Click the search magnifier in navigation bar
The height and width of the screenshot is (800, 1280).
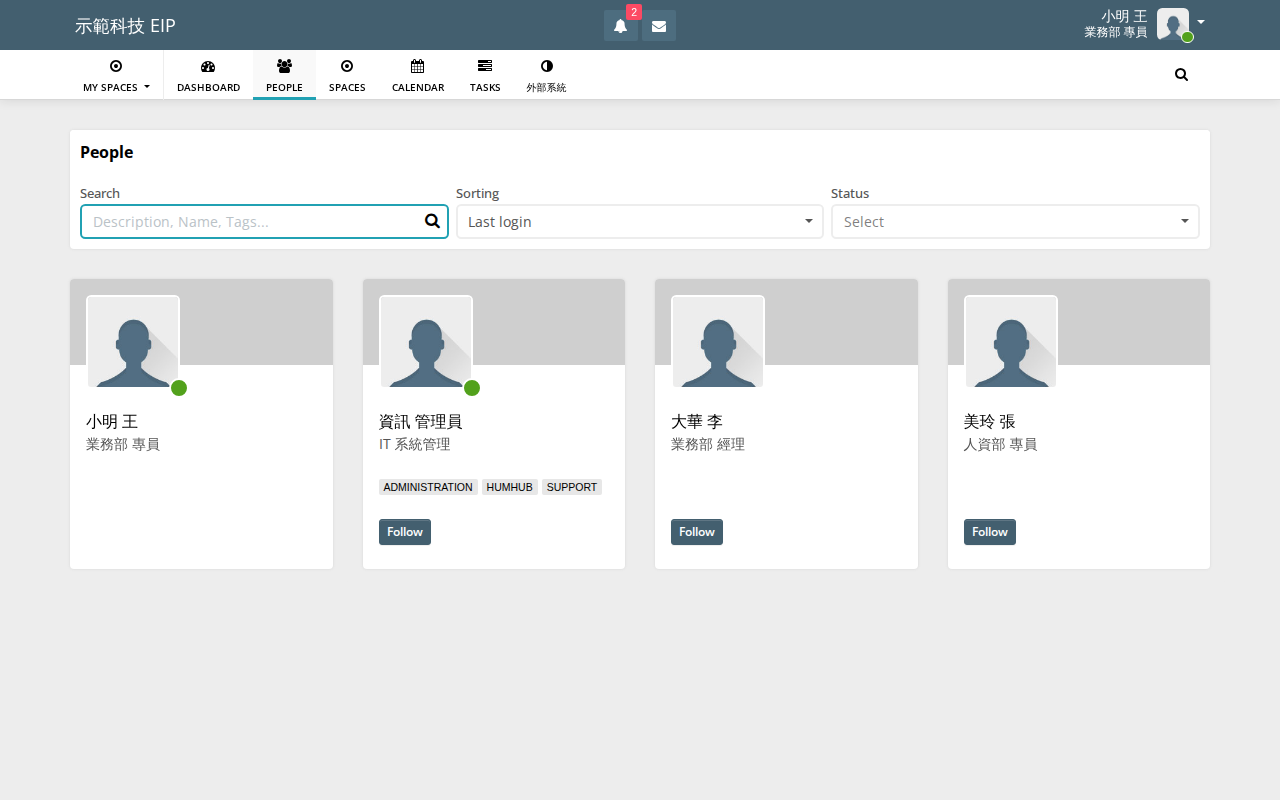click(1181, 75)
